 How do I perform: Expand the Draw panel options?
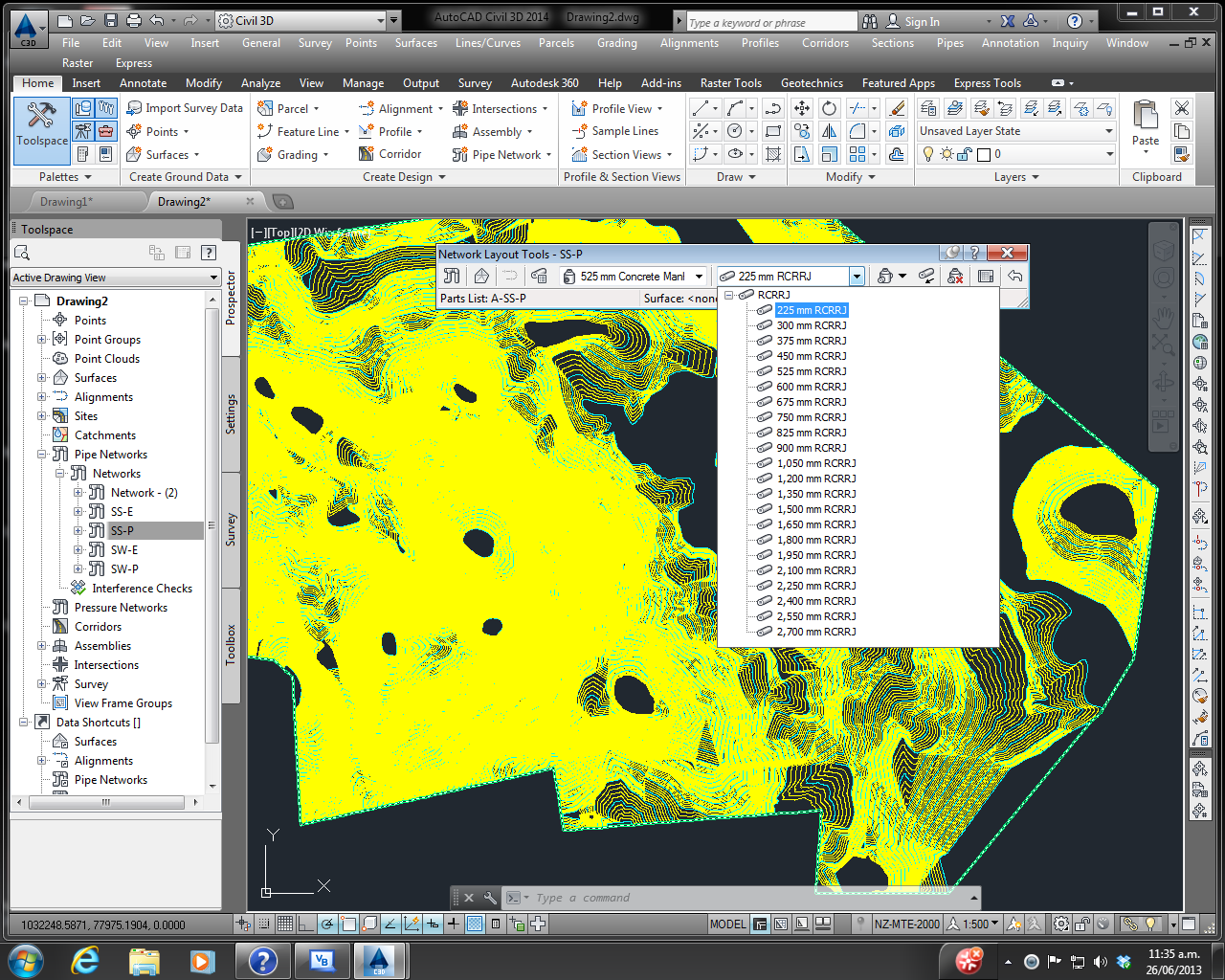736,177
